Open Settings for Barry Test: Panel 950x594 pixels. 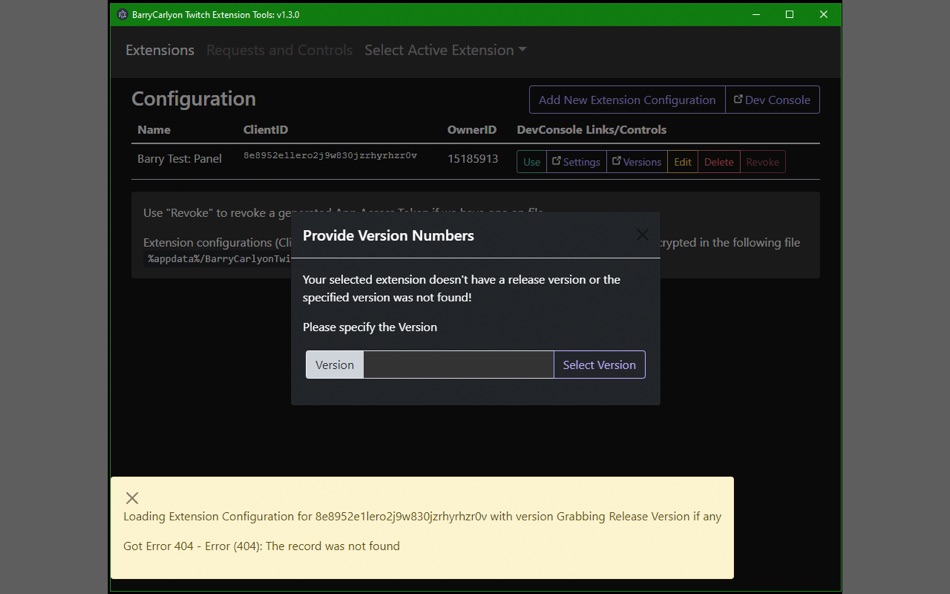576,162
